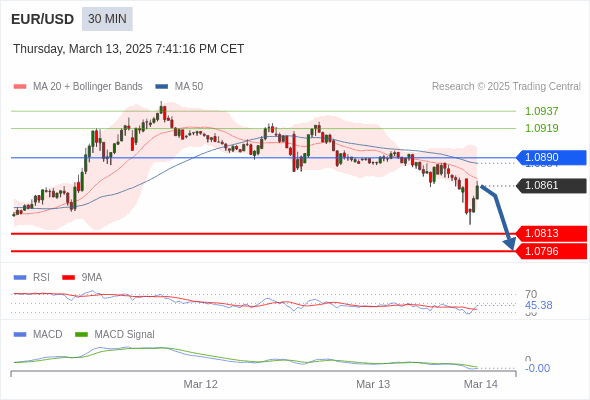
Task: Click the RSI legend color swatch
Action: 20,278
